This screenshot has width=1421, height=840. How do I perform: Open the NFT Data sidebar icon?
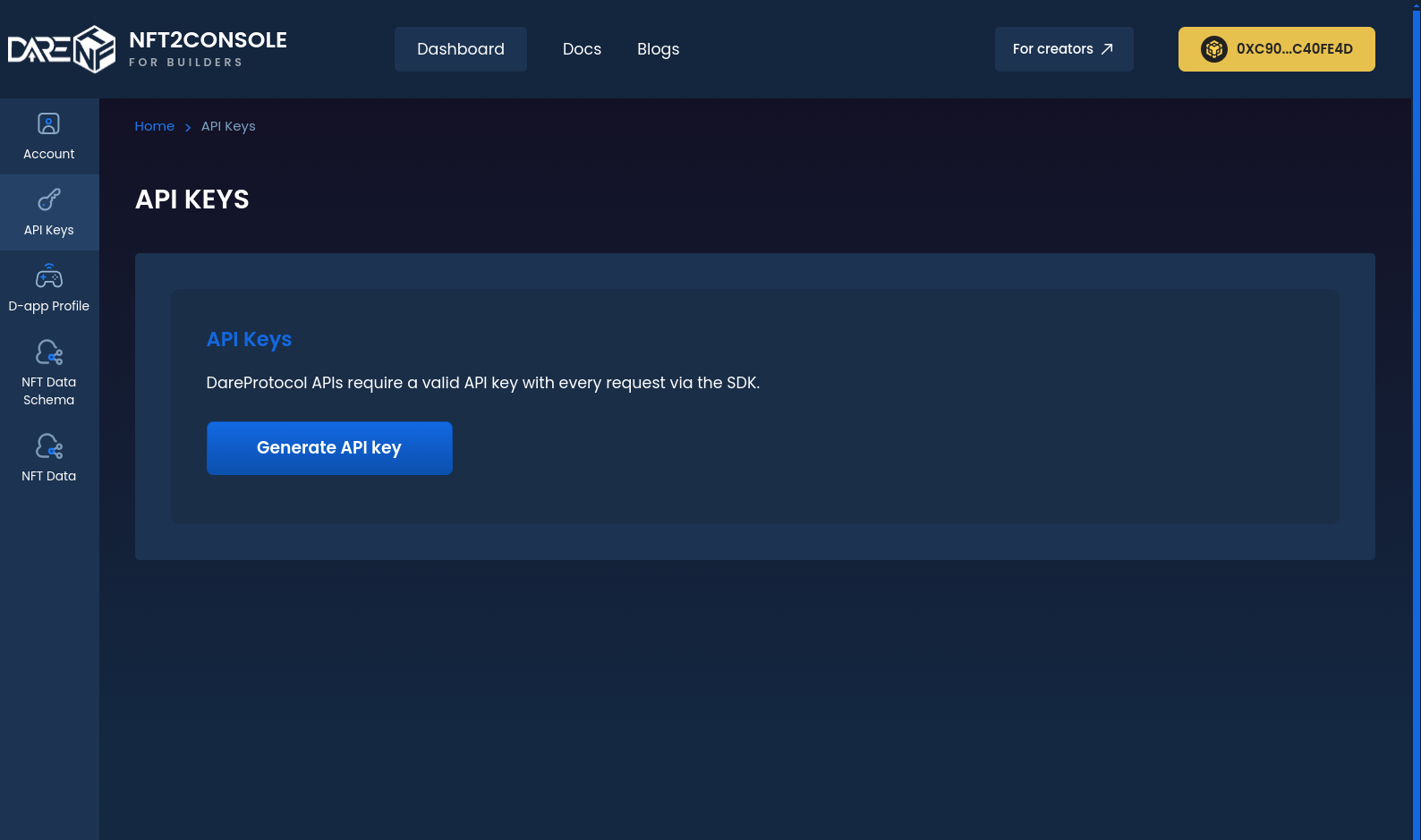49,445
